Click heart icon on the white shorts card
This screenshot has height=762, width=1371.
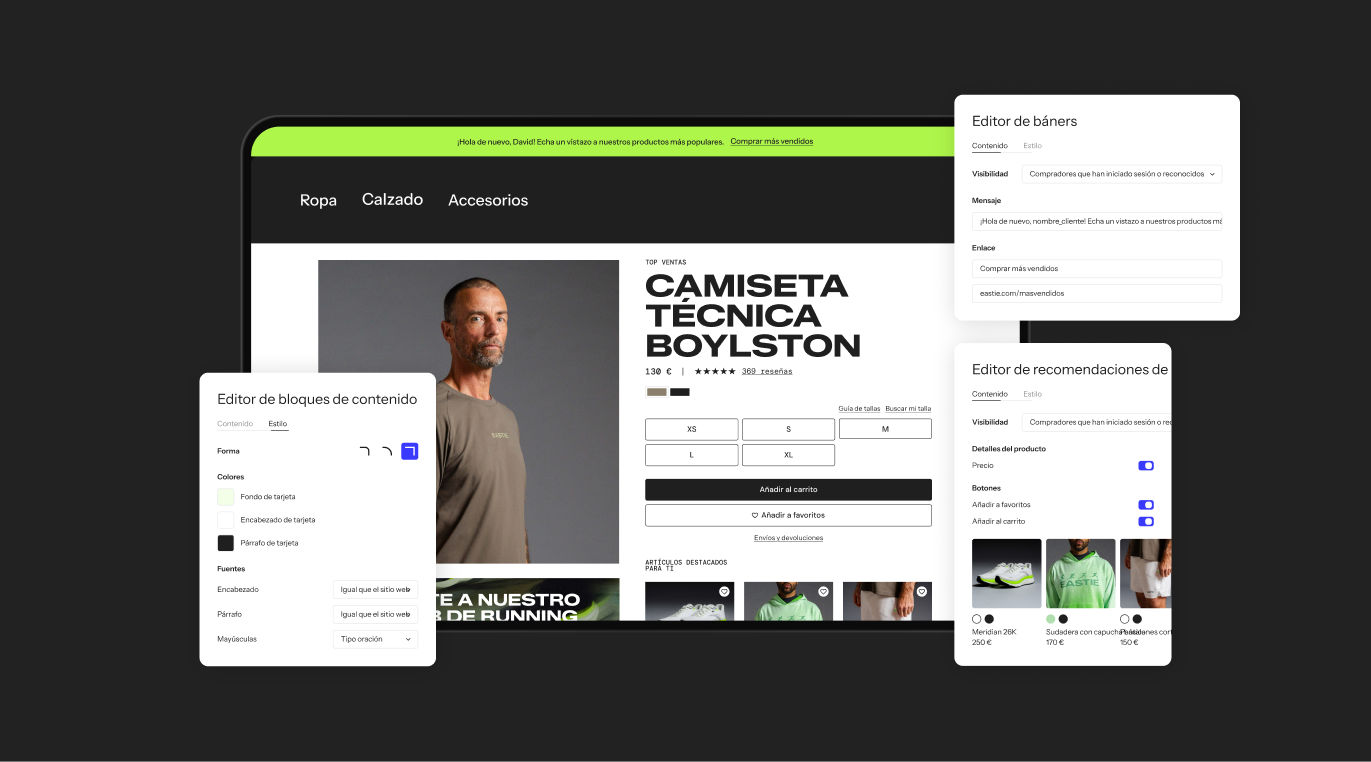click(922, 592)
